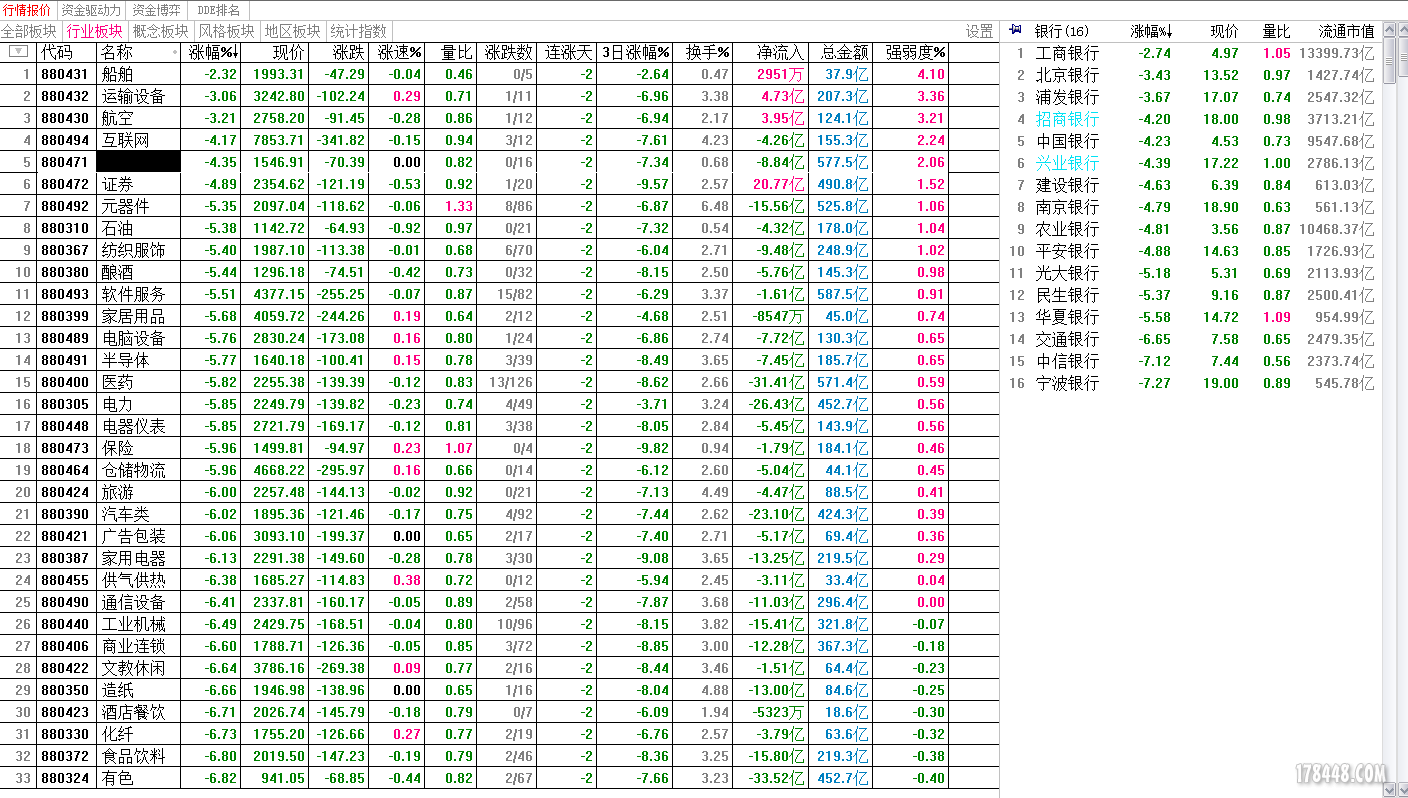This screenshot has width=1408, height=798.
Task: Select 宁波银行 in the bank list
Action: 1191,383
